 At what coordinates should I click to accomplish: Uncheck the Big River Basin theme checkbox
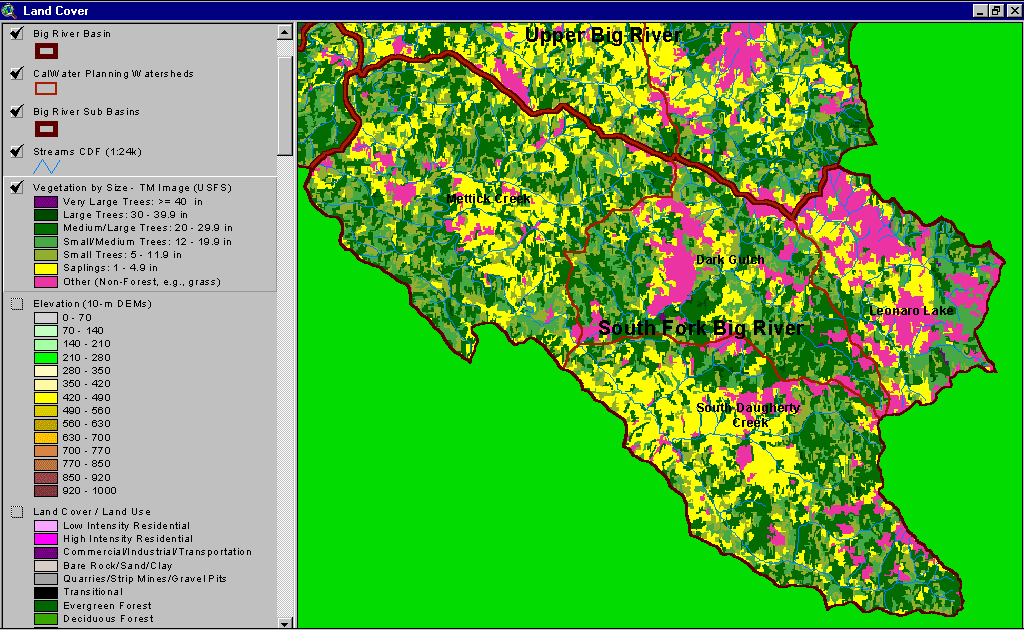[17, 33]
